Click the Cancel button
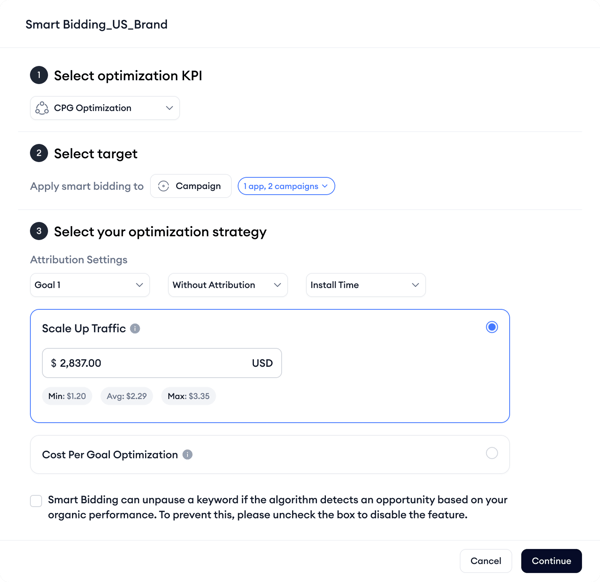This screenshot has width=600, height=582. 486,561
